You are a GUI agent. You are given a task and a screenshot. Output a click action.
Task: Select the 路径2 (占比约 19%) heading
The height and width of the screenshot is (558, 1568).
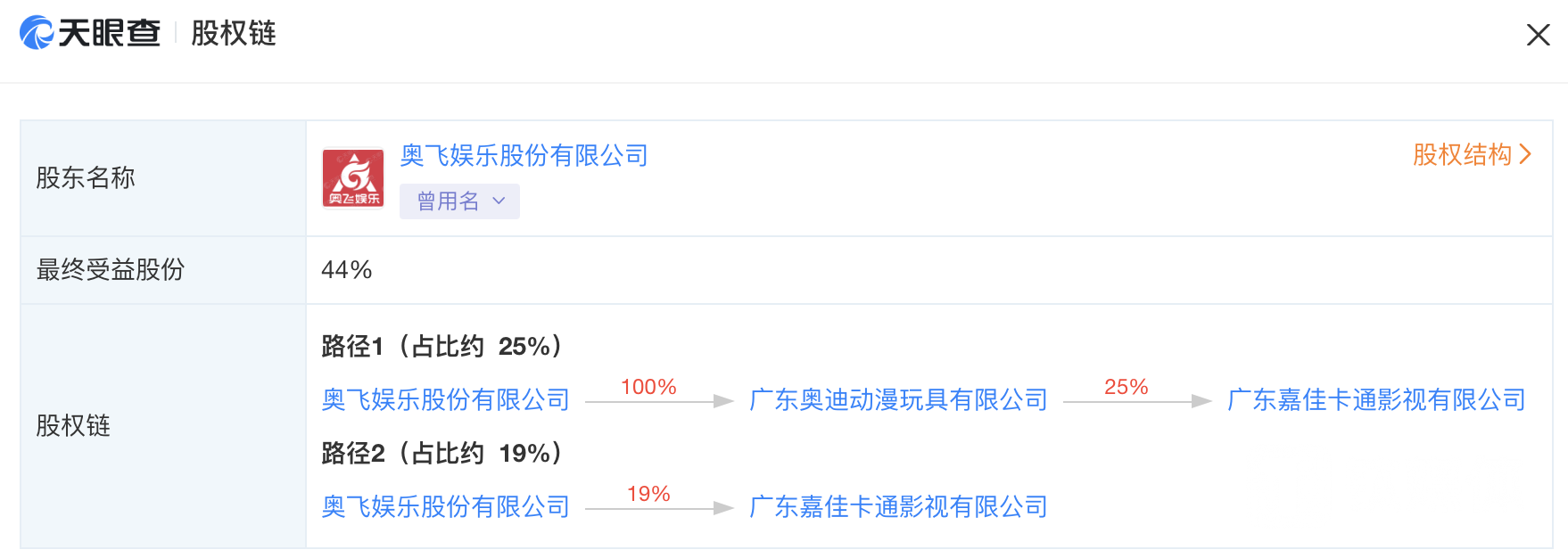coord(442,454)
